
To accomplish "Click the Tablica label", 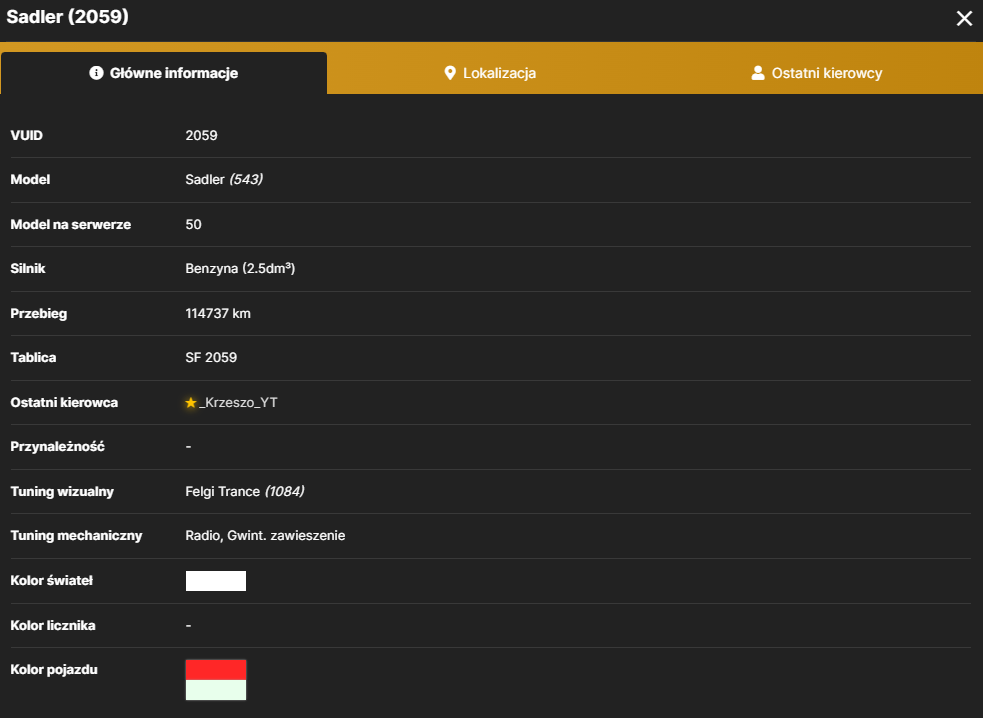I will [33, 357].
